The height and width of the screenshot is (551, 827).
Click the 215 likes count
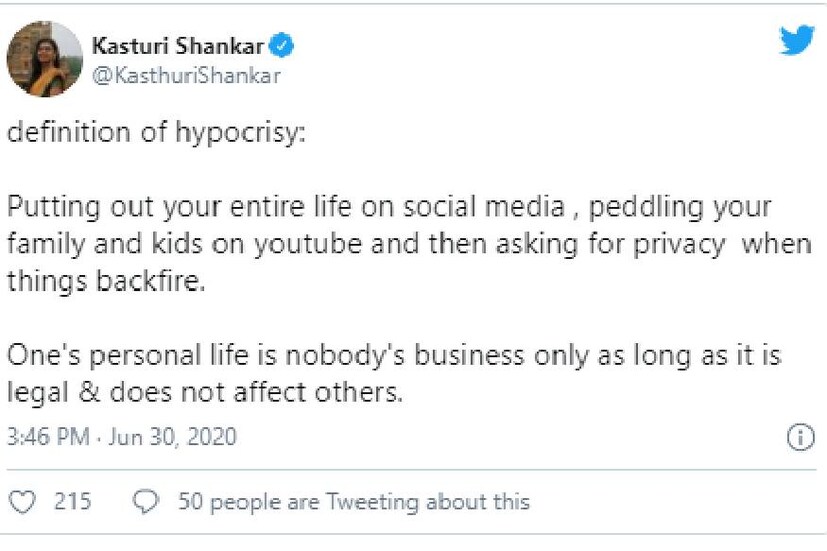pos(72,501)
